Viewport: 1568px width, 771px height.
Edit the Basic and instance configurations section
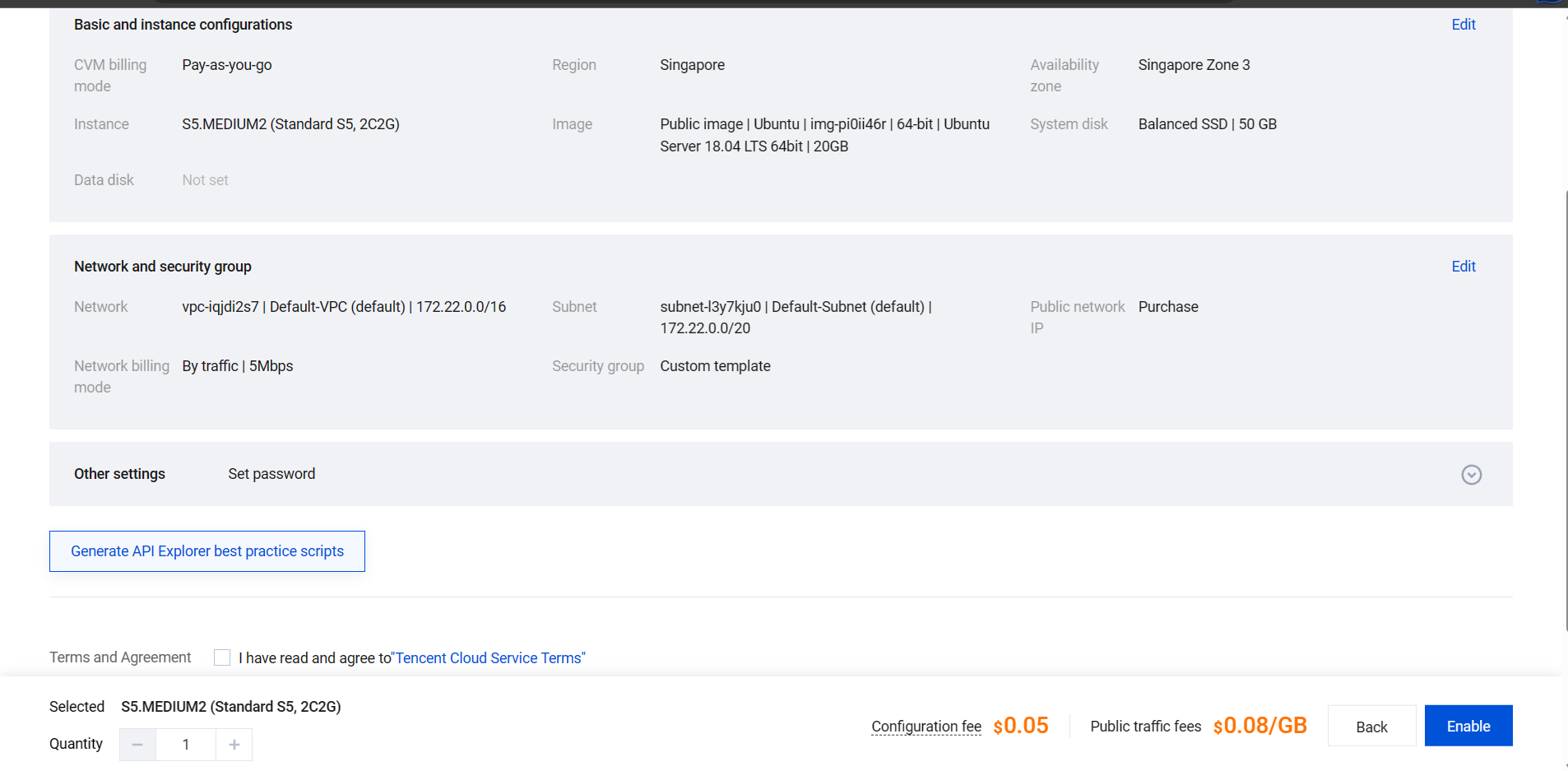click(1463, 25)
